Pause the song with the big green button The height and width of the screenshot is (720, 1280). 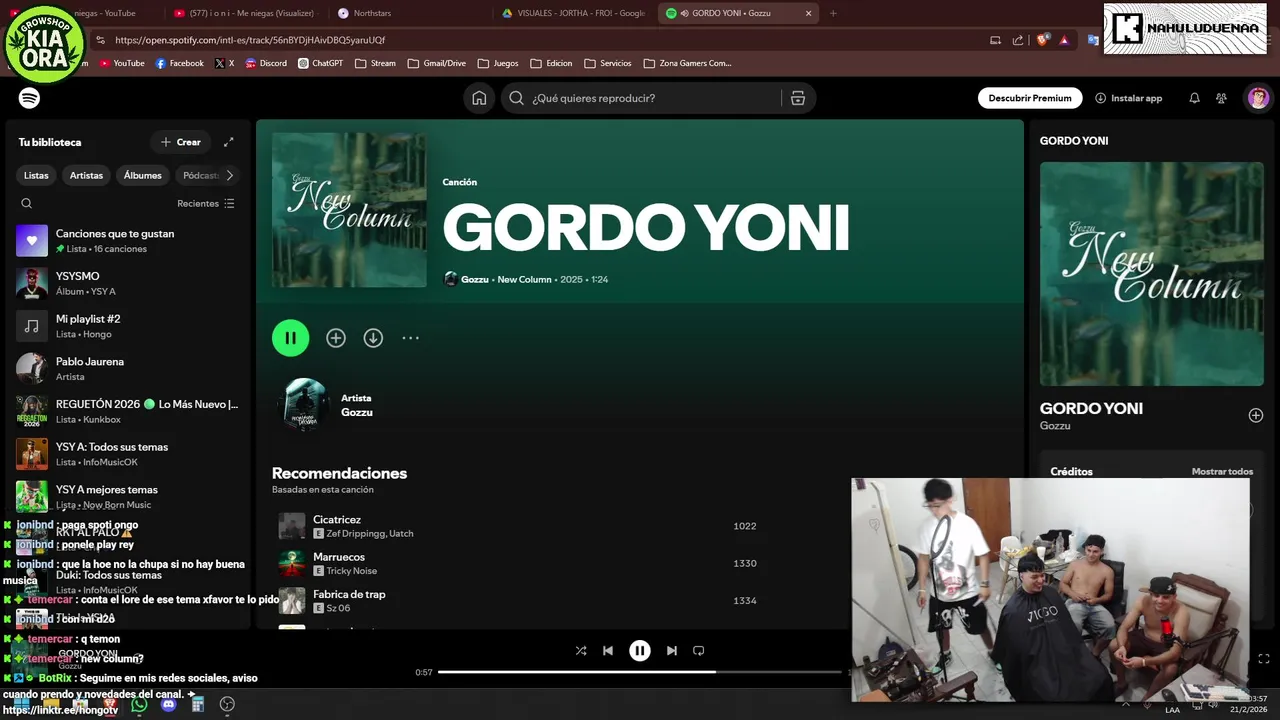pyautogui.click(x=290, y=338)
